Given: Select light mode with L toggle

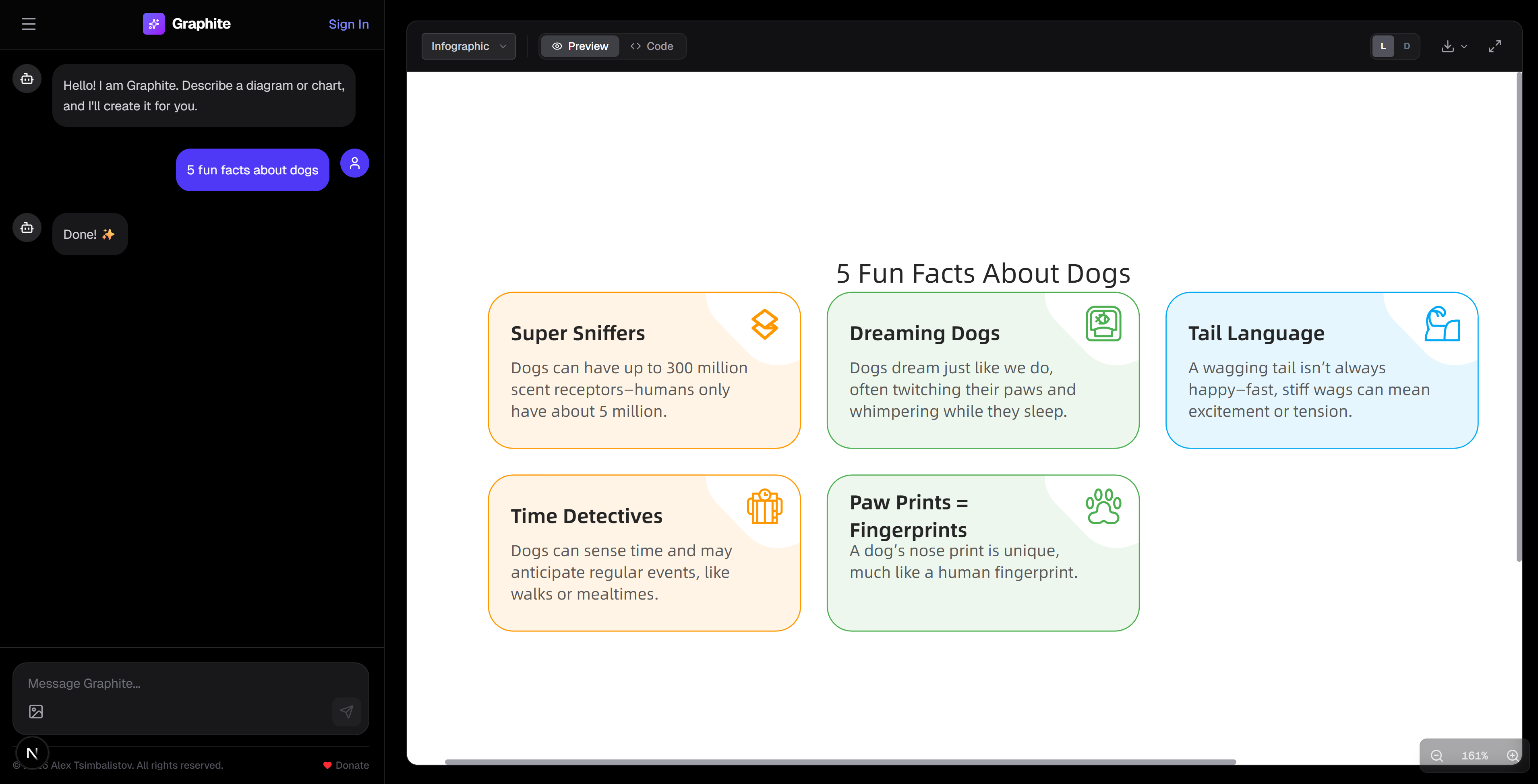Looking at the screenshot, I should pos(1383,46).
